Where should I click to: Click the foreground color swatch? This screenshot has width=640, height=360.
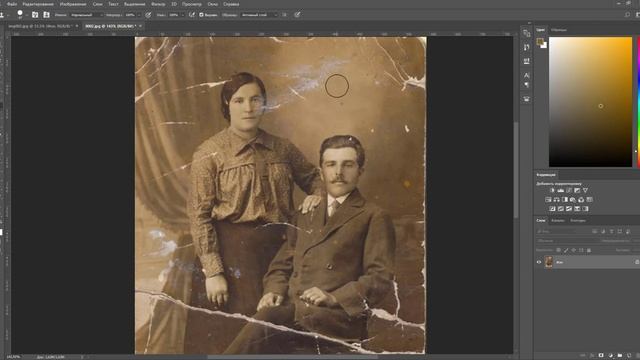point(540,42)
